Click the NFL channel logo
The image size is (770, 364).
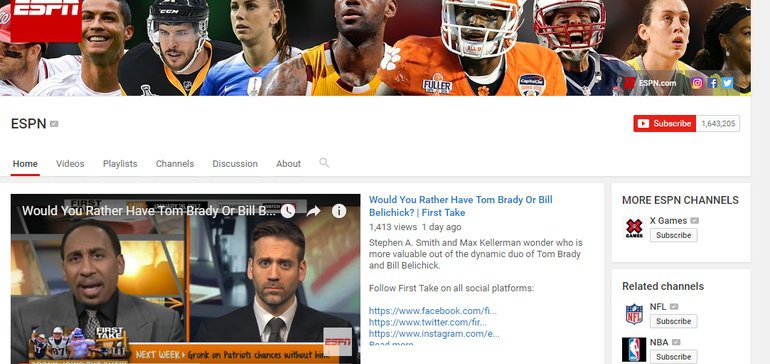(634, 314)
